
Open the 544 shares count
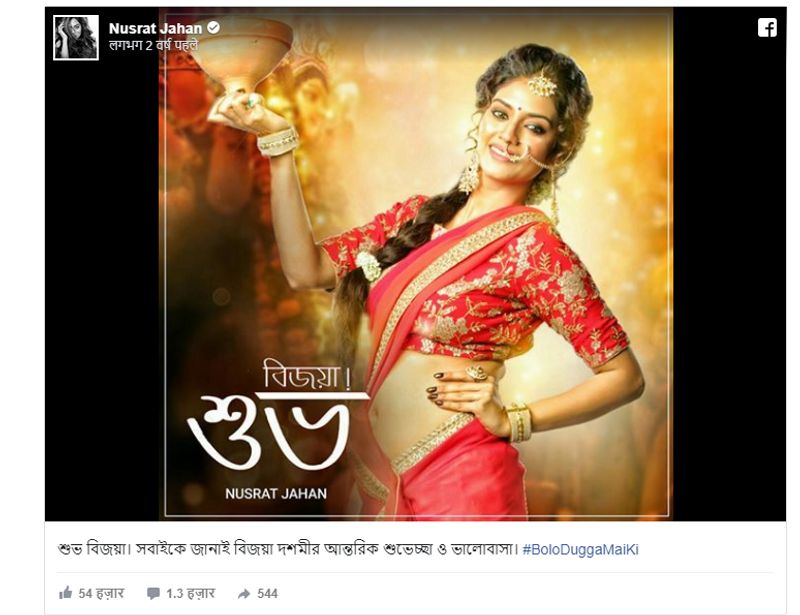(267, 593)
